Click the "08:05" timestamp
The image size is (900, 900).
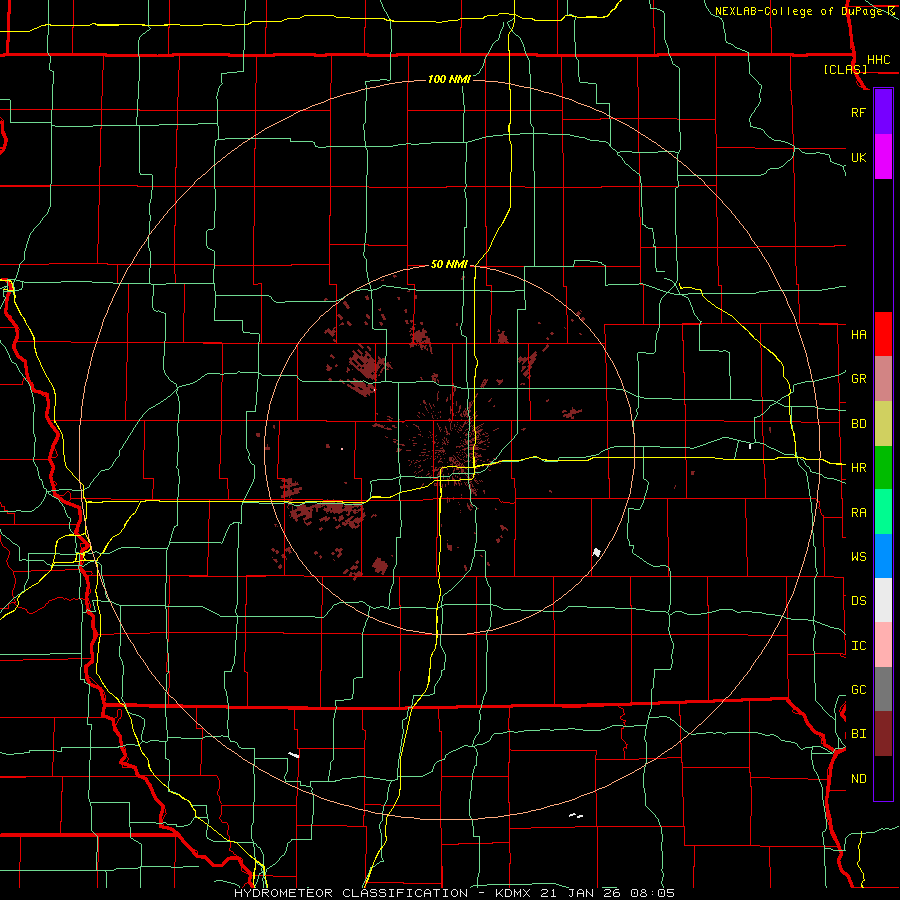(x=651, y=893)
